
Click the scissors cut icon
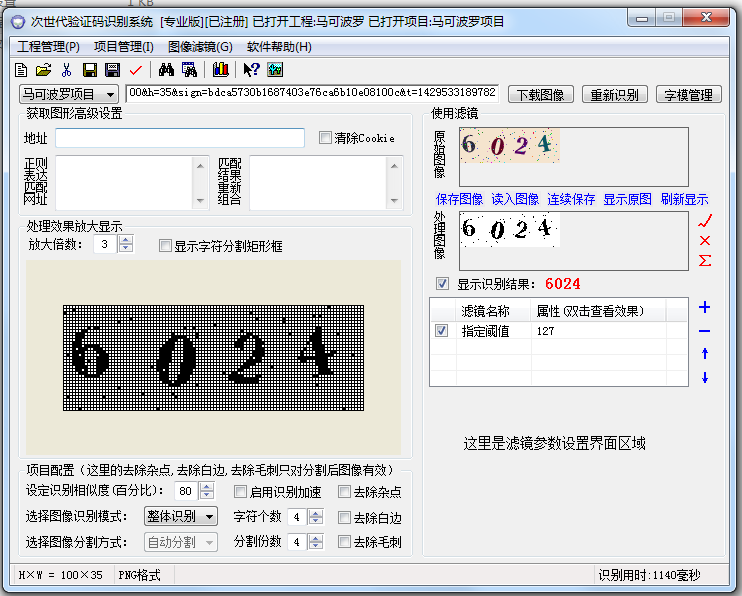point(66,70)
